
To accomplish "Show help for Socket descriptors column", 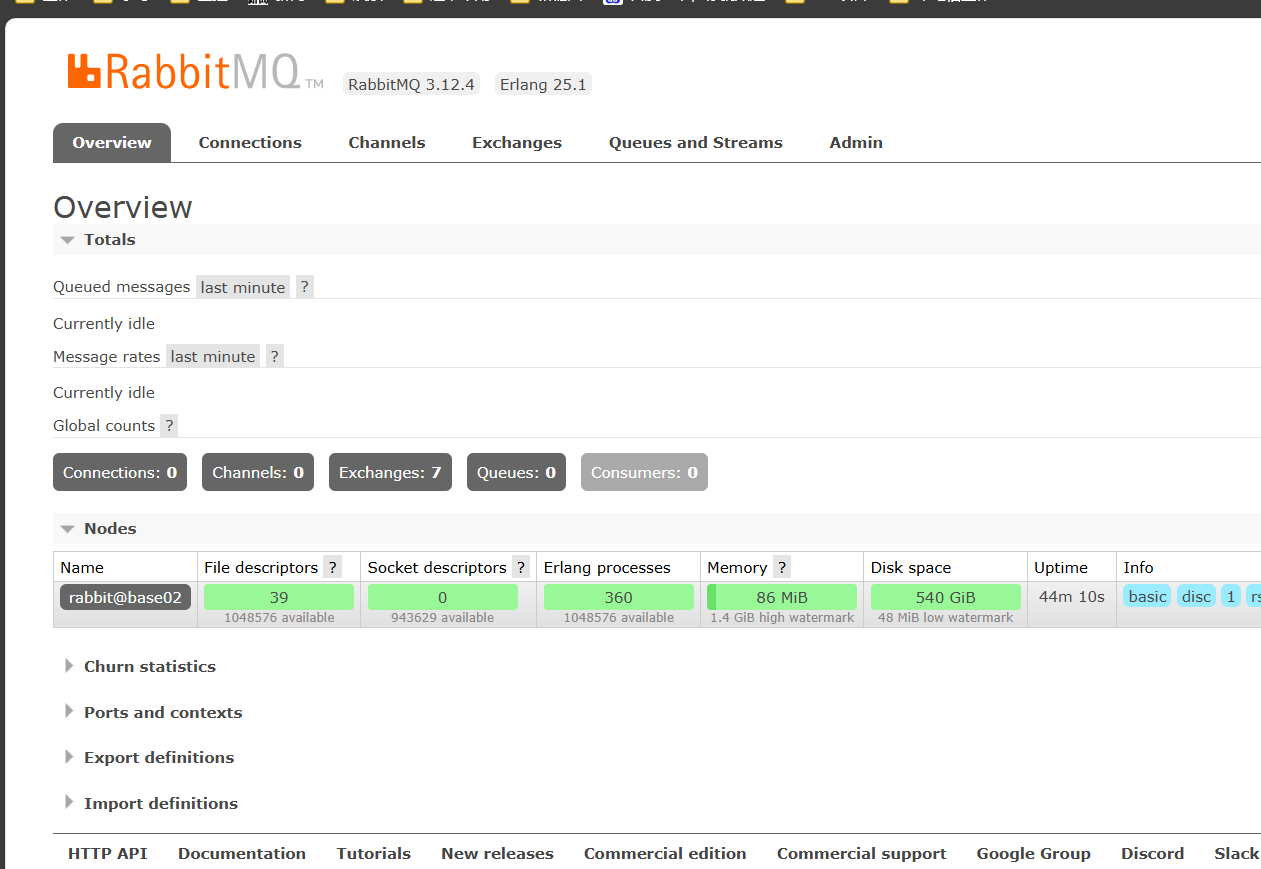I will [x=521, y=567].
